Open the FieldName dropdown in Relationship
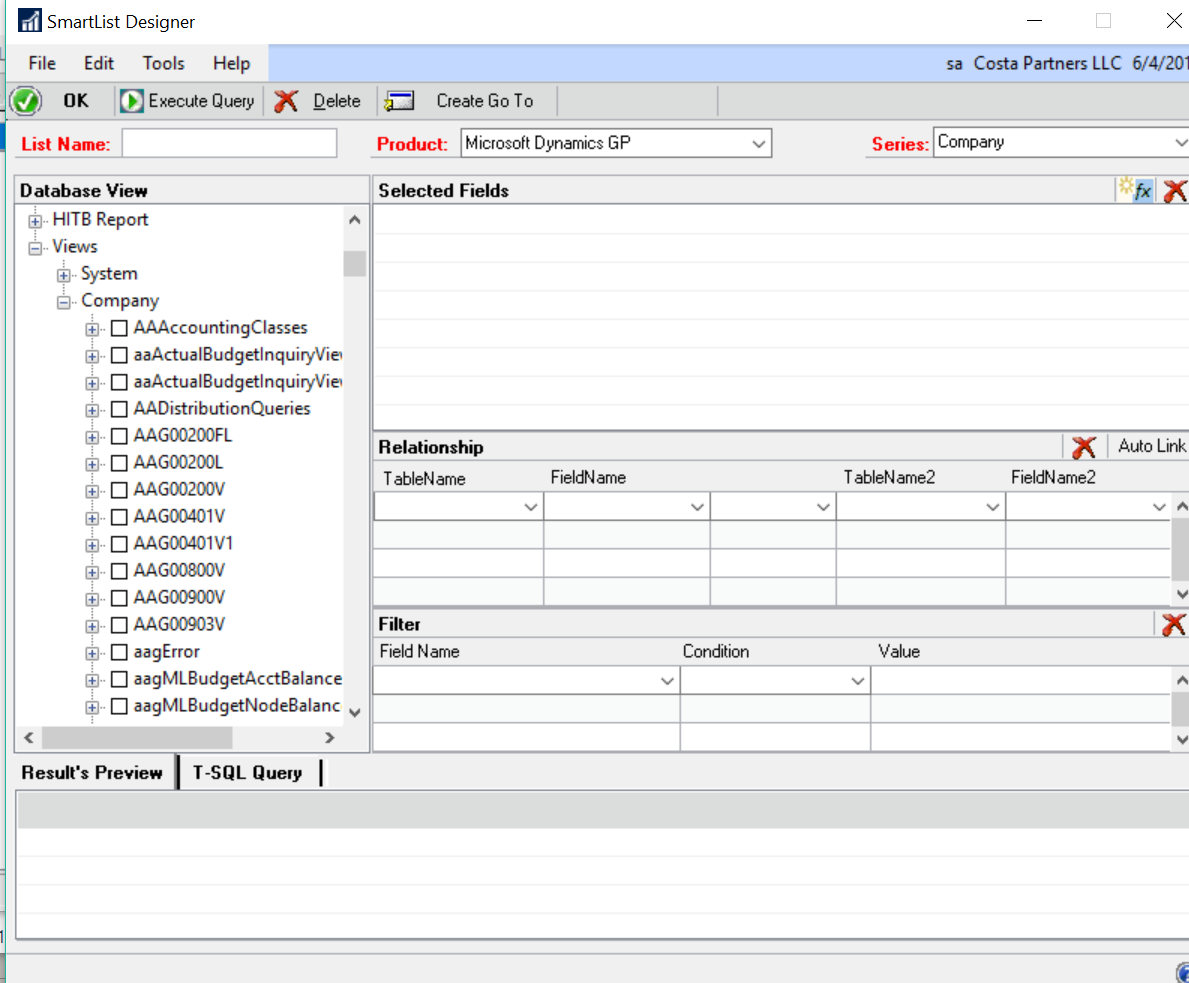This screenshot has height=983, width=1189. (697, 507)
